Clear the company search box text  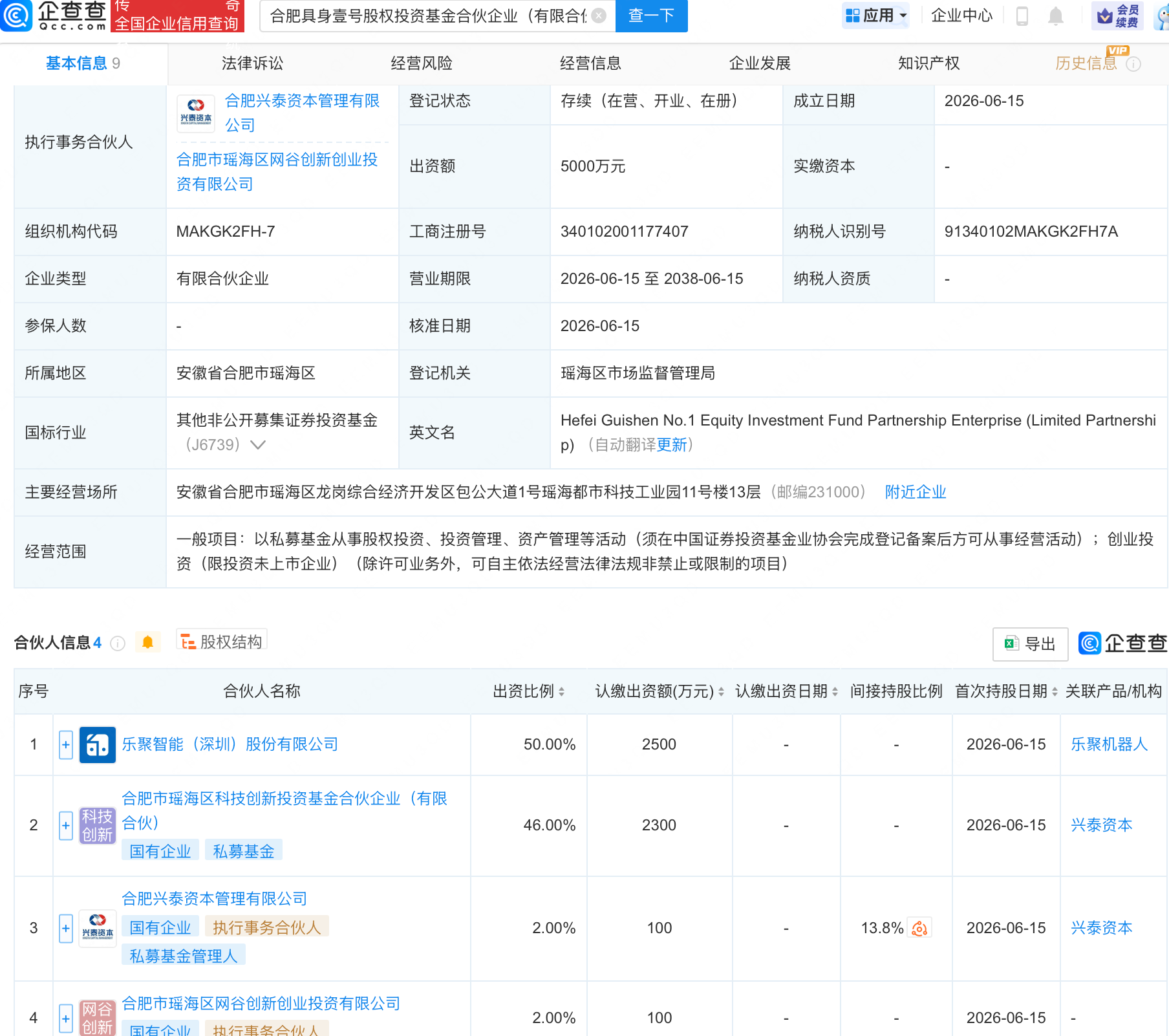pyautogui.click(x=599, y=16)
